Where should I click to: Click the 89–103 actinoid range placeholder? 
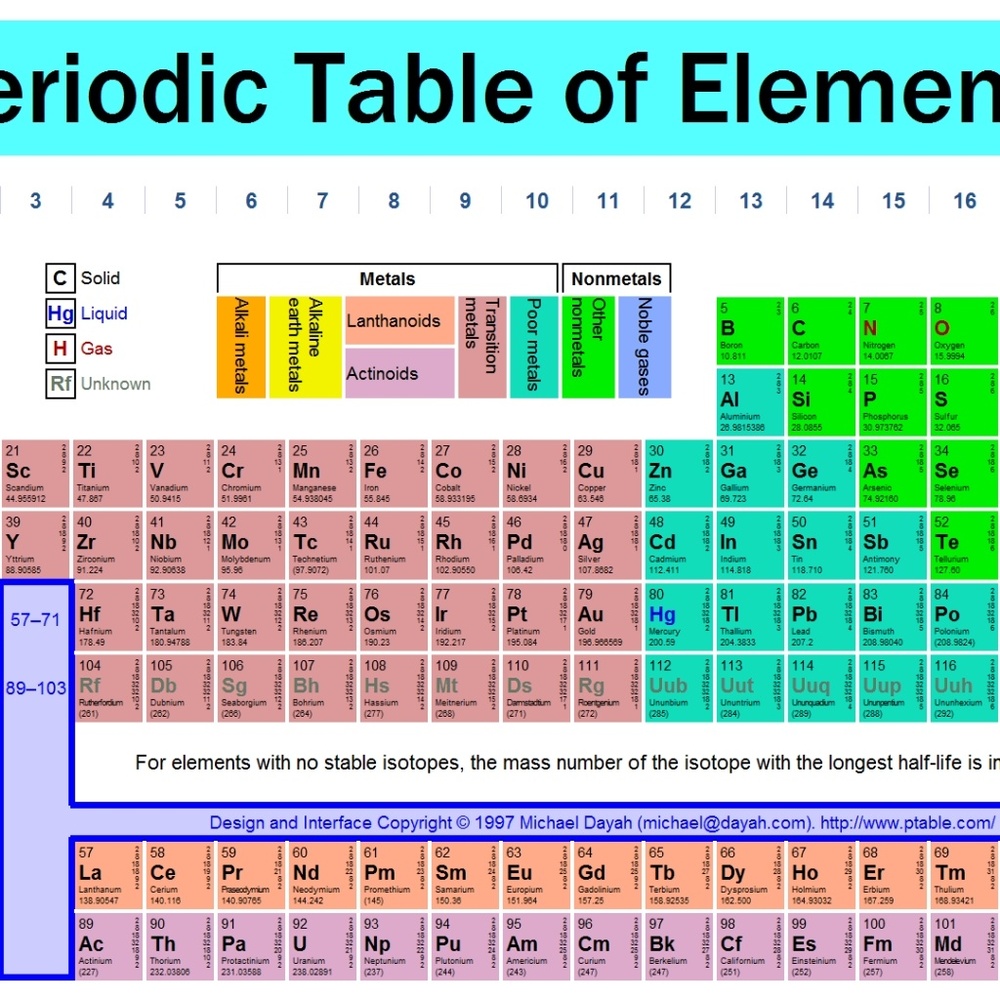tap(36, 689)
